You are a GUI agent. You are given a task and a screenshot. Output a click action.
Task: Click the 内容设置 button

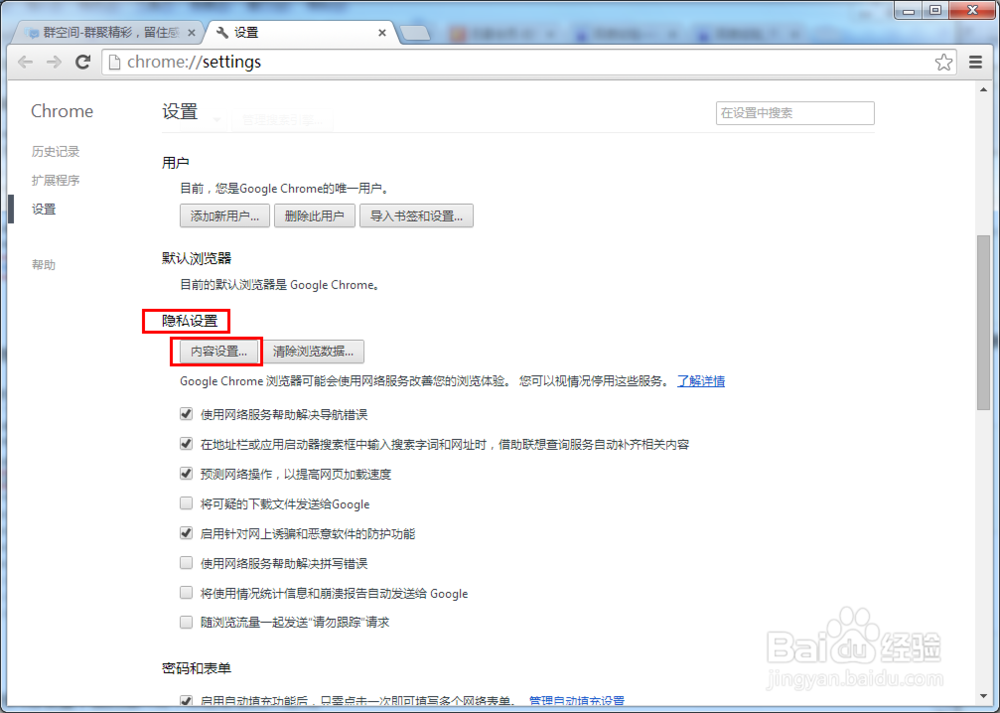tap(216, 351)
